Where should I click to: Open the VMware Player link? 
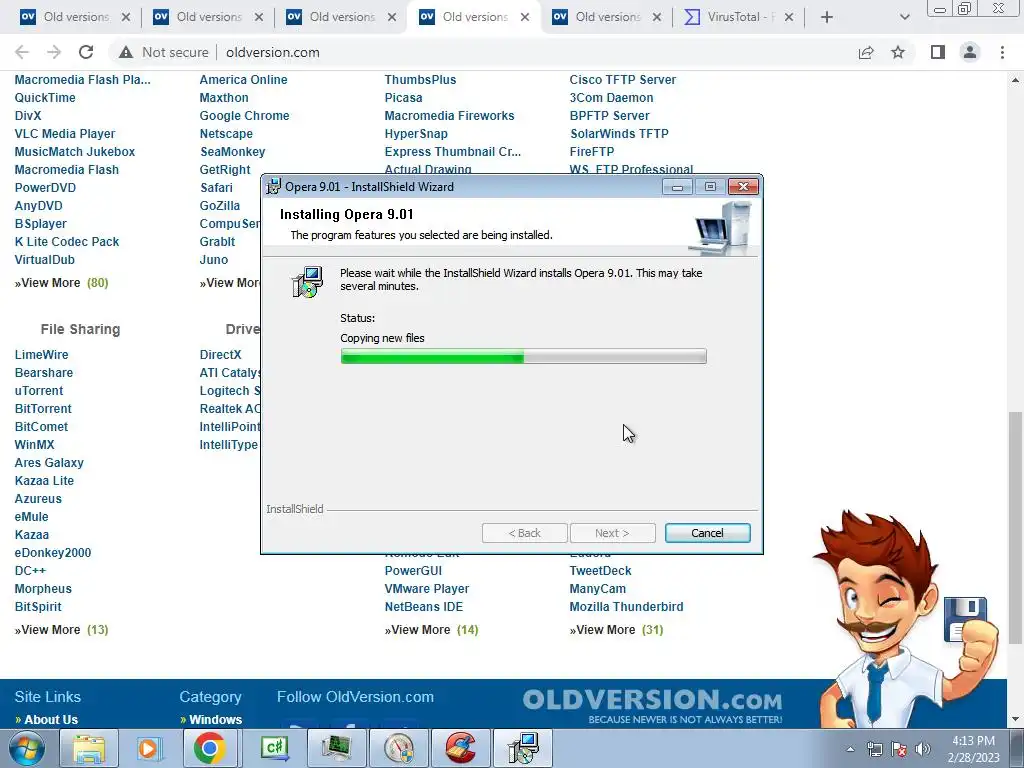(426, 588)
